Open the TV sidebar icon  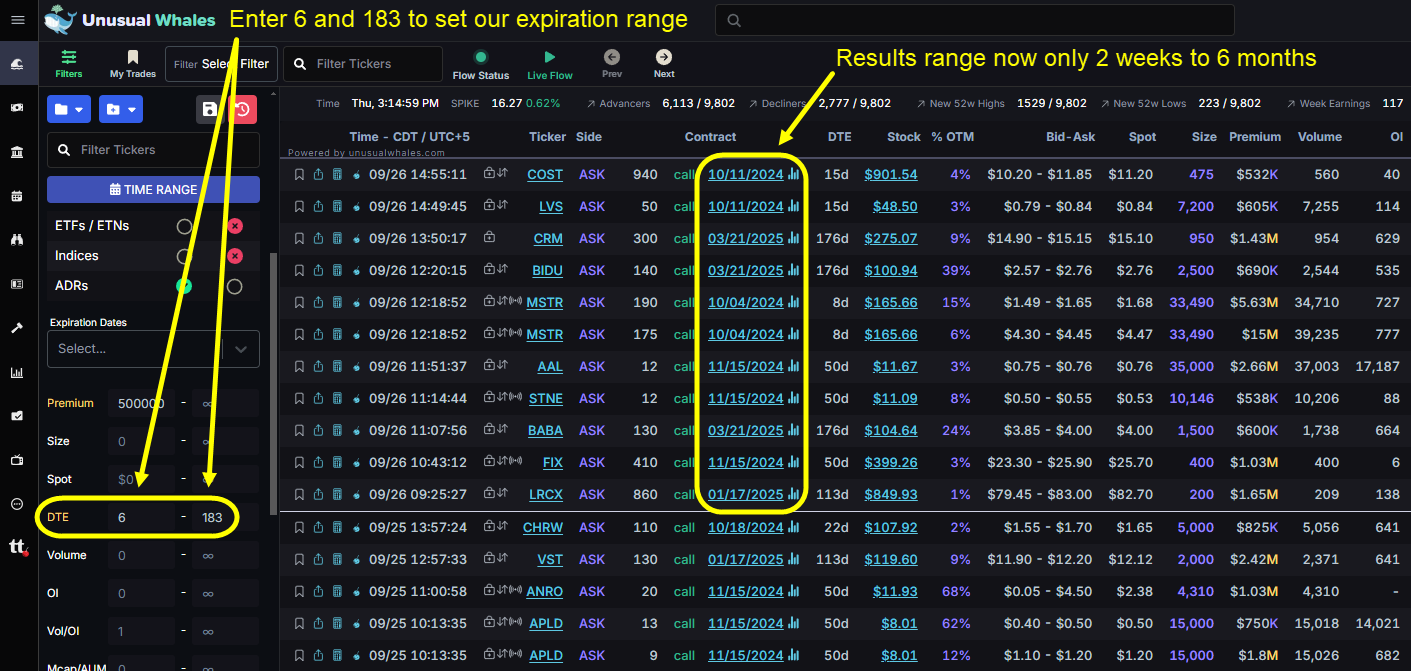coord(17,460)
